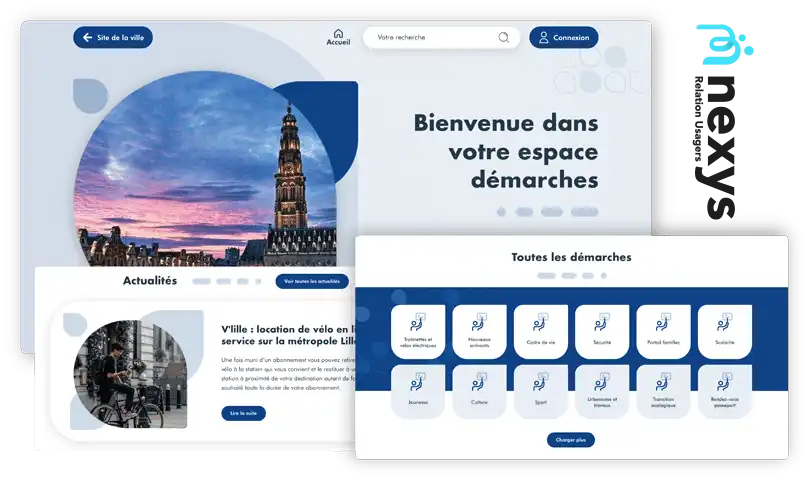The width and height of the screenshot is (809, 480).
Task: Open the V'lille location de vélo headline
Action: (x=288, y=335)
